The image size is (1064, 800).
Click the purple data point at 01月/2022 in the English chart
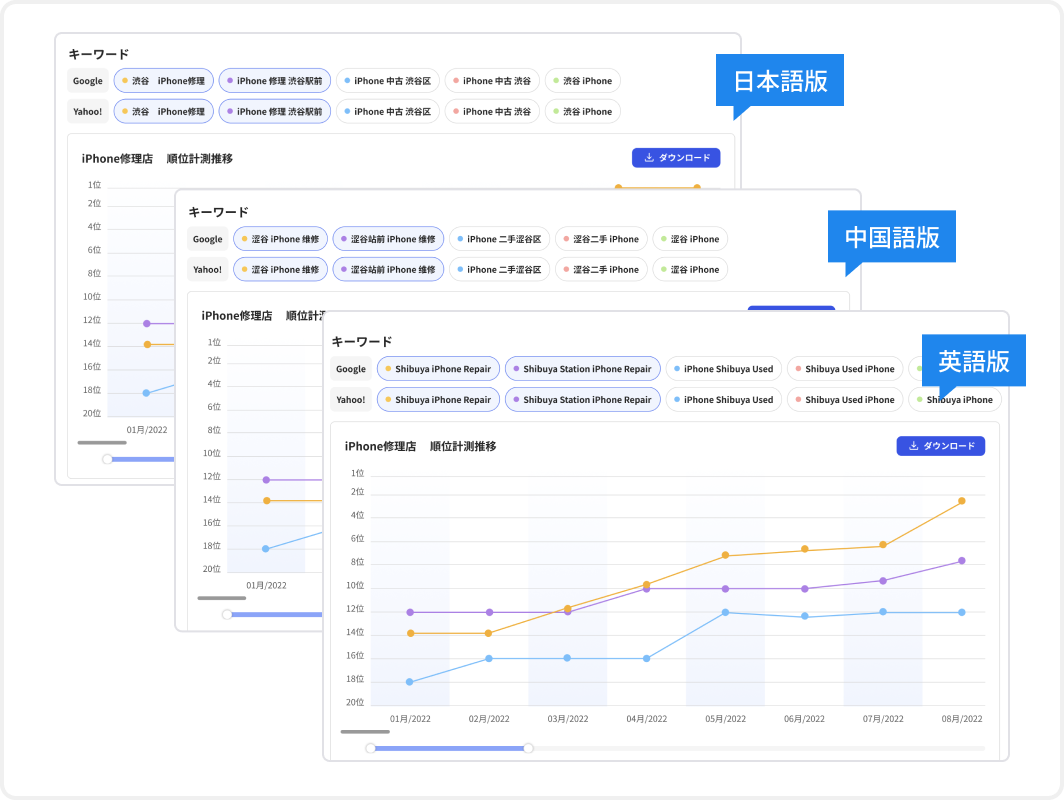(x=410, y=612)
